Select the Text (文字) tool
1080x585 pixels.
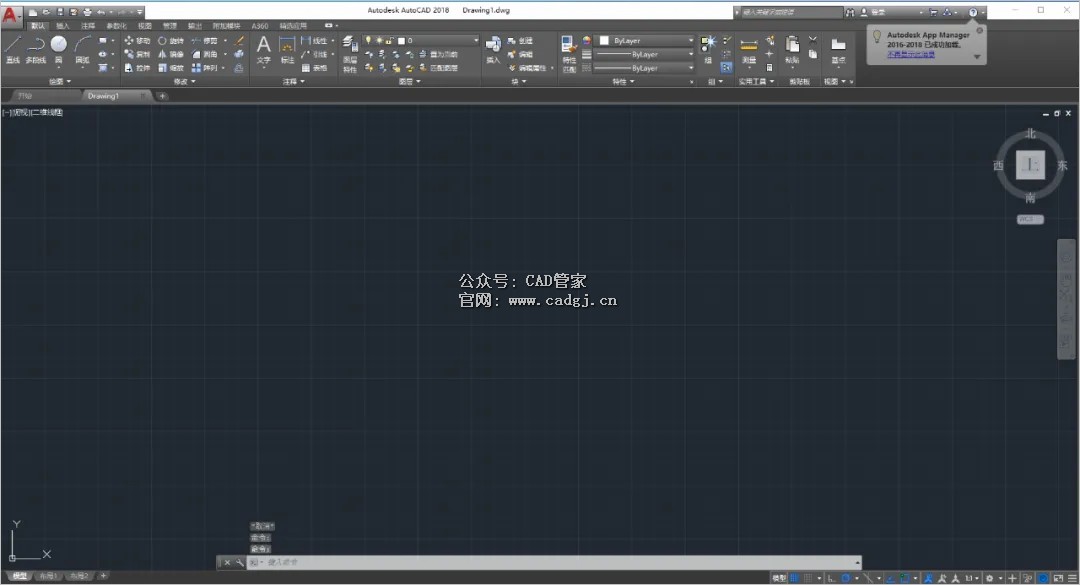point(263,50)
